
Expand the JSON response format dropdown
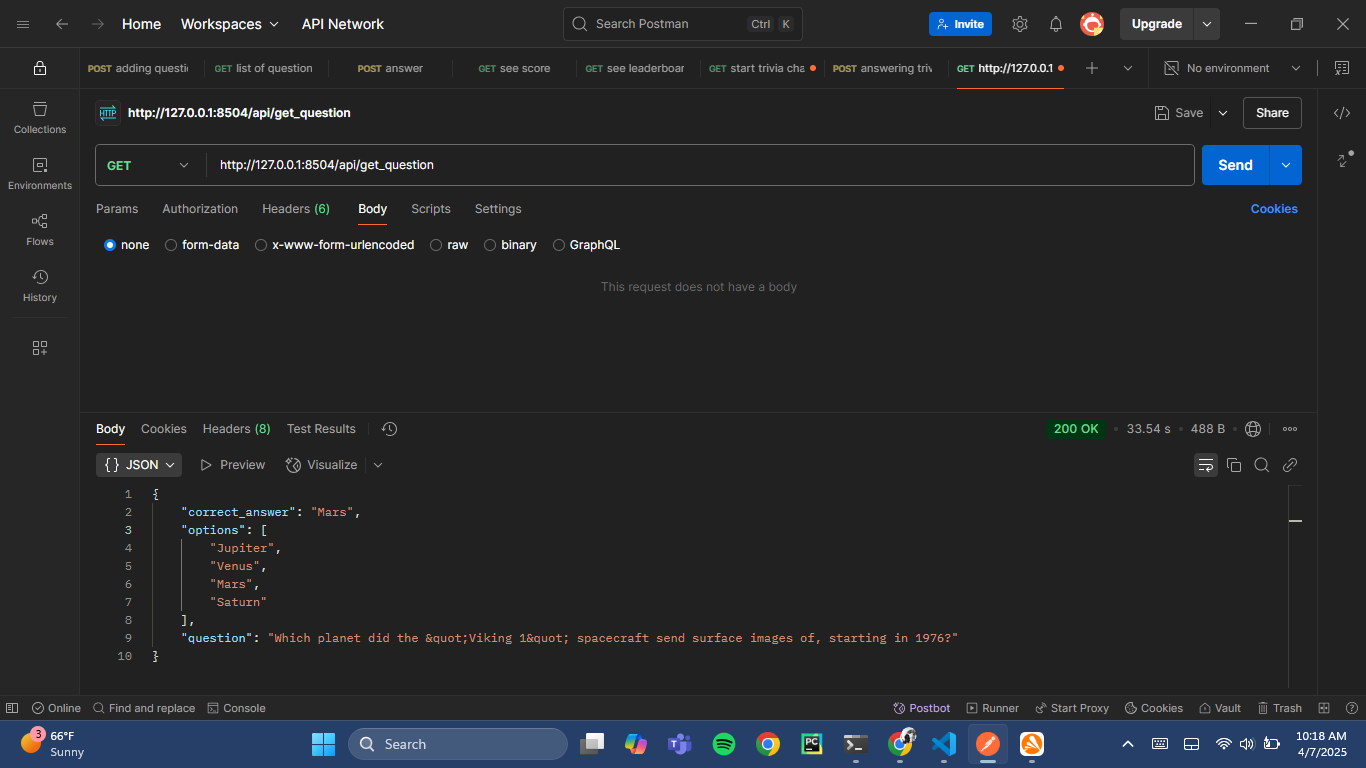tap(139, 465)
